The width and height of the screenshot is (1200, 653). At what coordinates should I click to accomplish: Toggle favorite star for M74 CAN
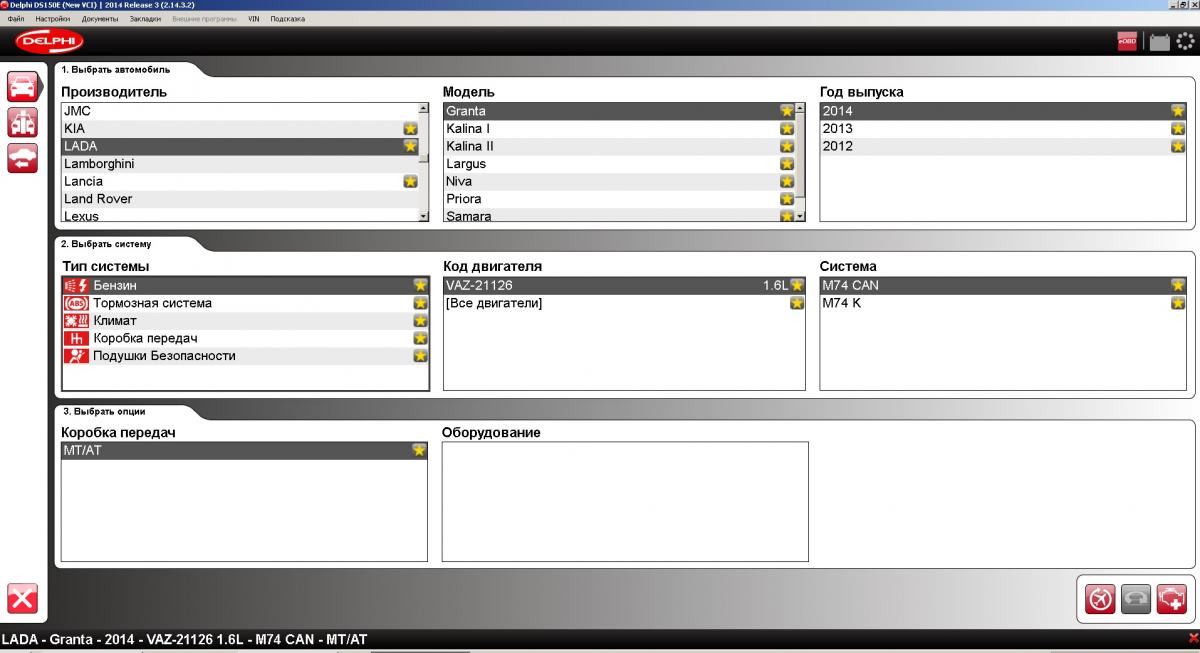pos(1178,286)
